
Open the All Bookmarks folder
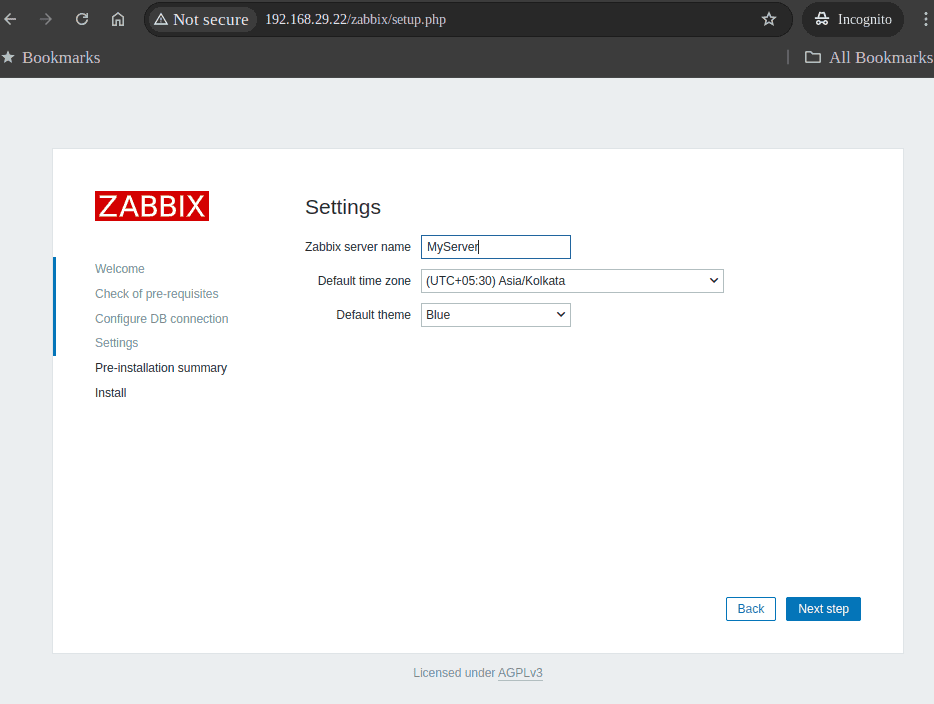pos(868,57)
